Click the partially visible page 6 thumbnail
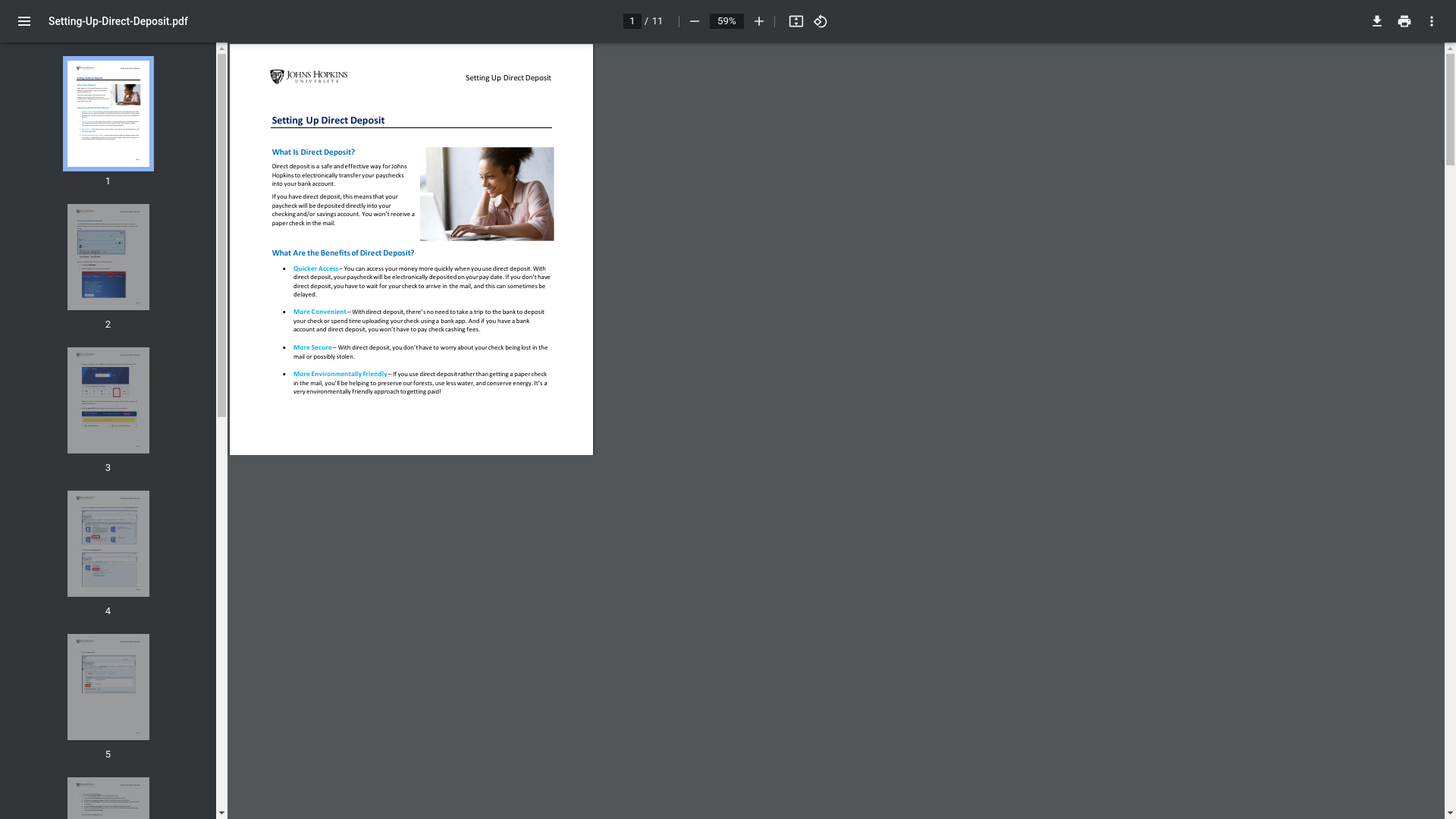 [x=108, y=798]
